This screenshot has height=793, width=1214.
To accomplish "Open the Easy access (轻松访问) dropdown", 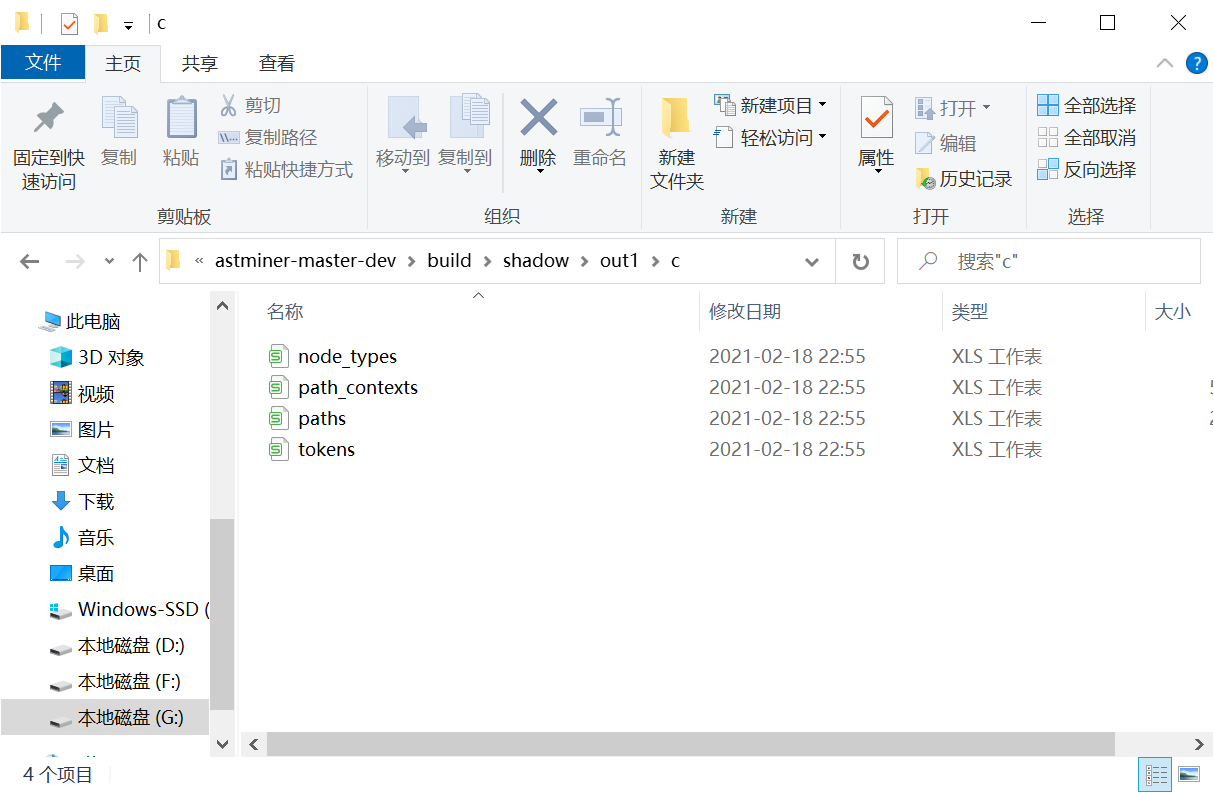I will point(770,137).
